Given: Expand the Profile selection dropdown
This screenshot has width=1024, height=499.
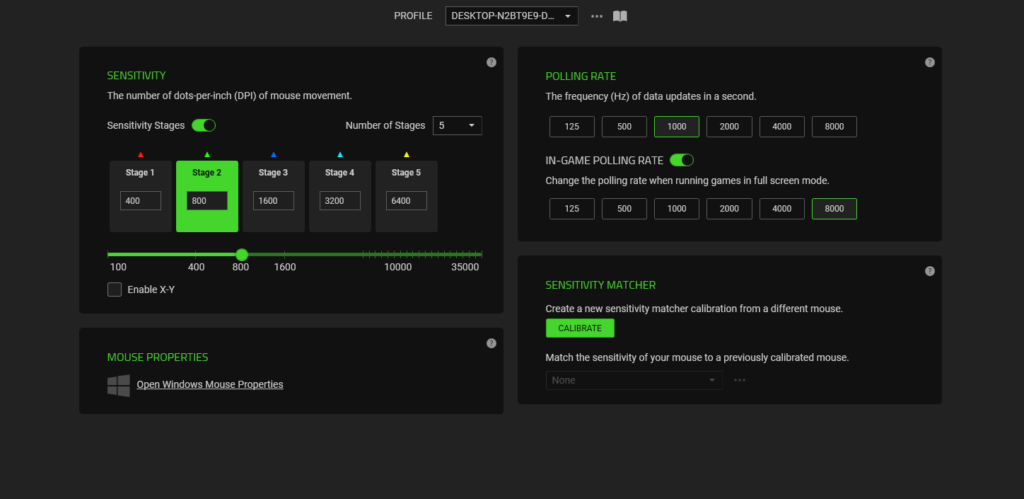Looking at the screenshot, I should [511, 16].
